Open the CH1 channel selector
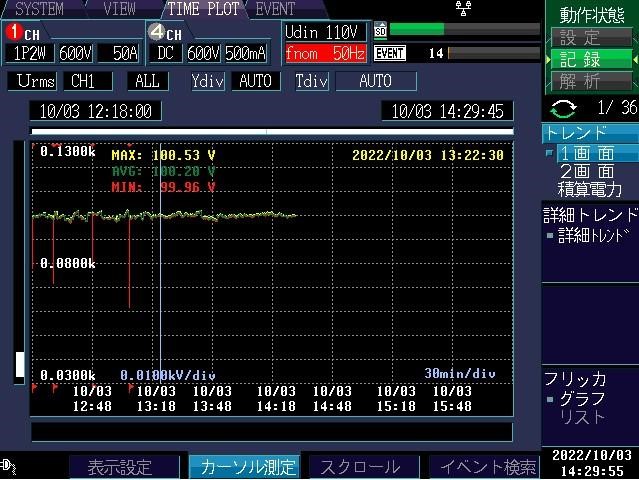639x480 pixels. [x=88, y=81]
